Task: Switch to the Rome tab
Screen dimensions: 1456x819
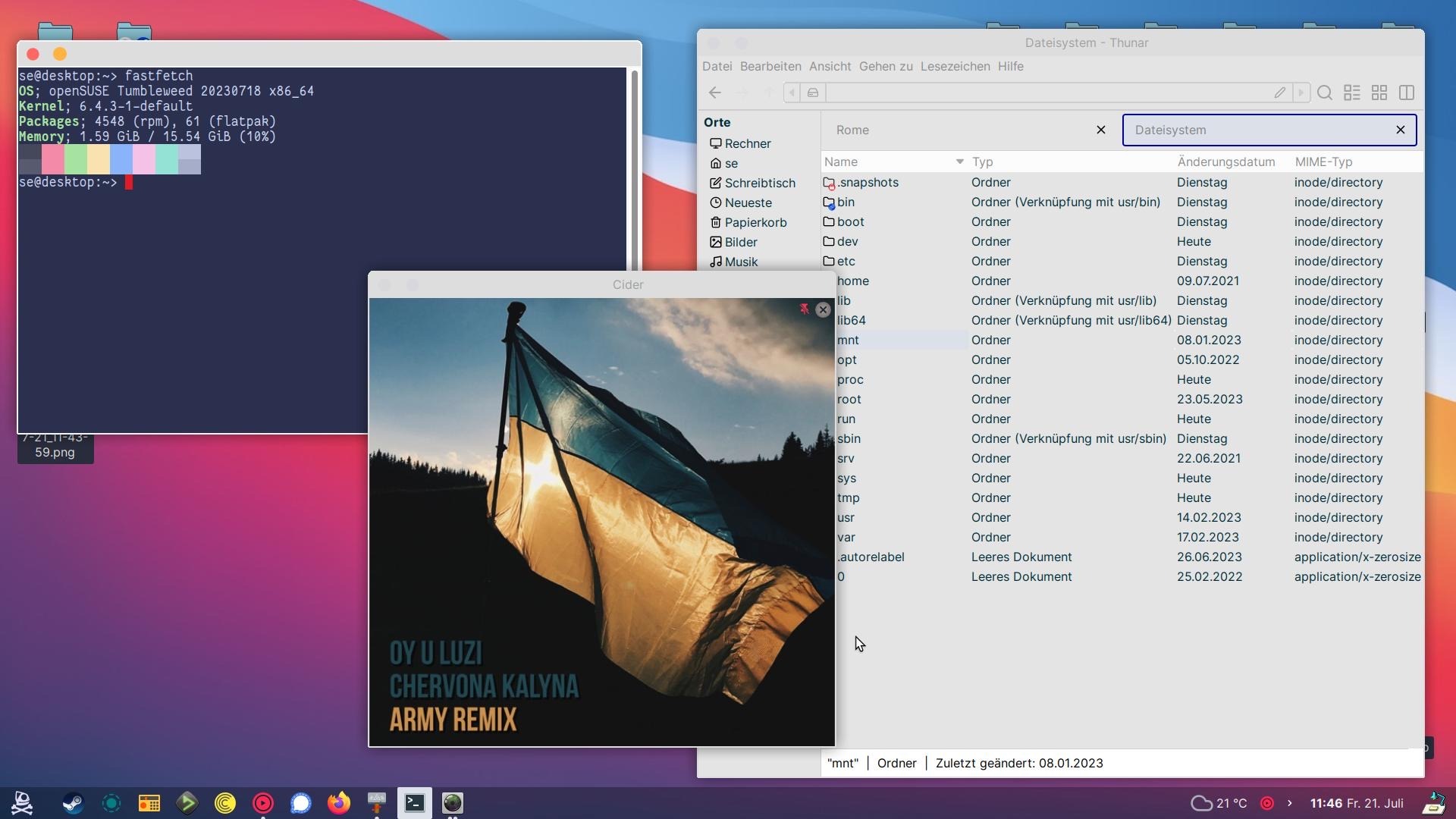Action: [x=852, y=130]
